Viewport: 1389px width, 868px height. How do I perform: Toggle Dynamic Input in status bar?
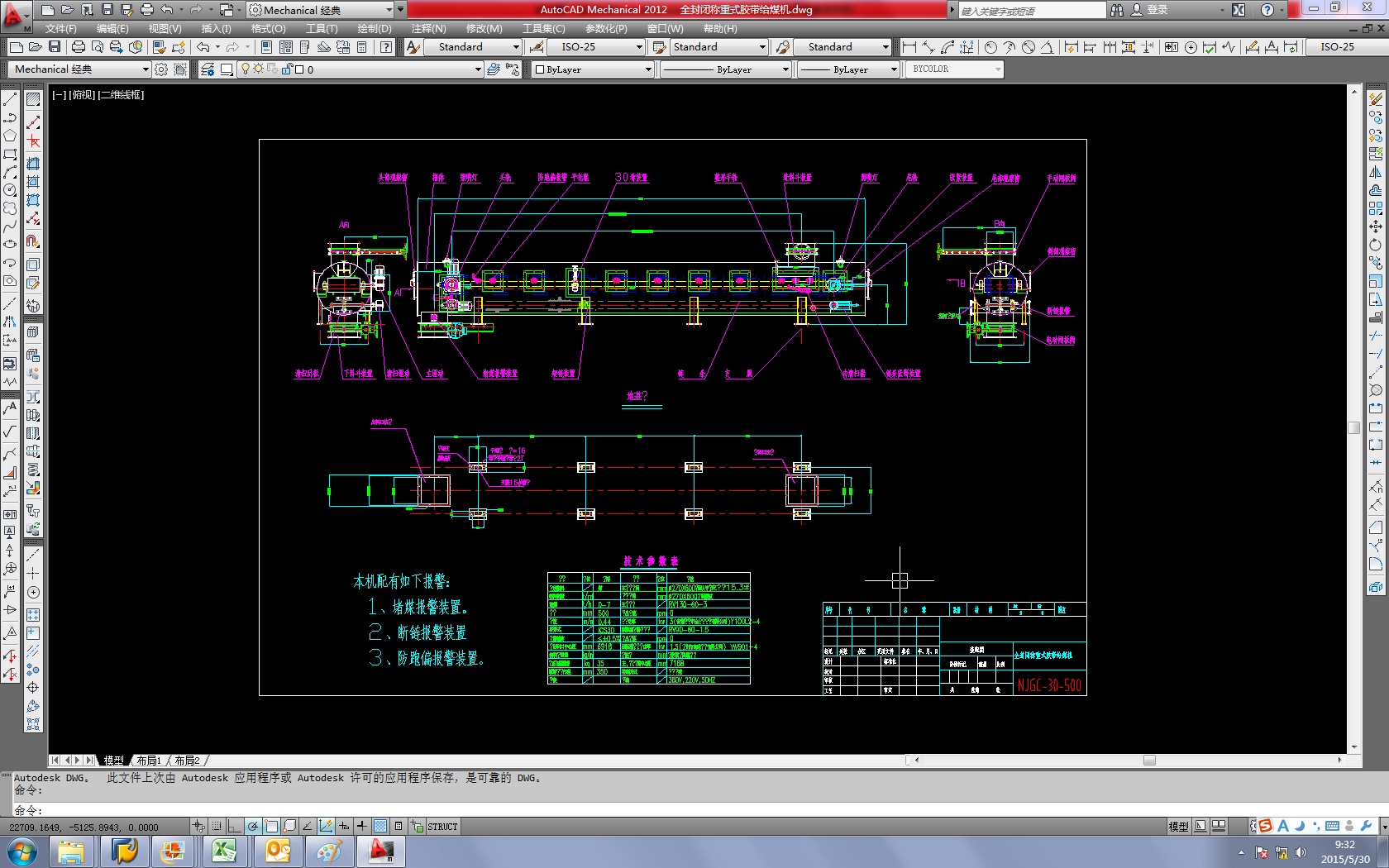pos(344,826)
